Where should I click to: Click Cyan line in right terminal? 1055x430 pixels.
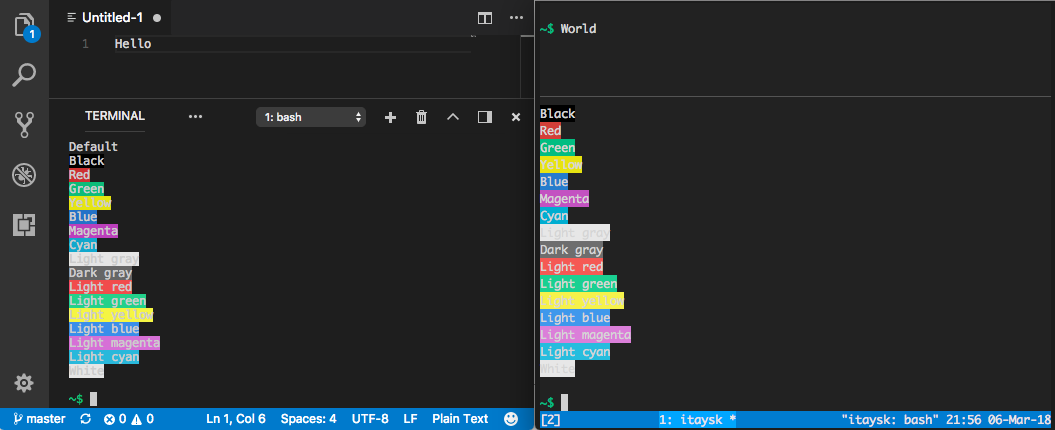(x=554, y=216)
